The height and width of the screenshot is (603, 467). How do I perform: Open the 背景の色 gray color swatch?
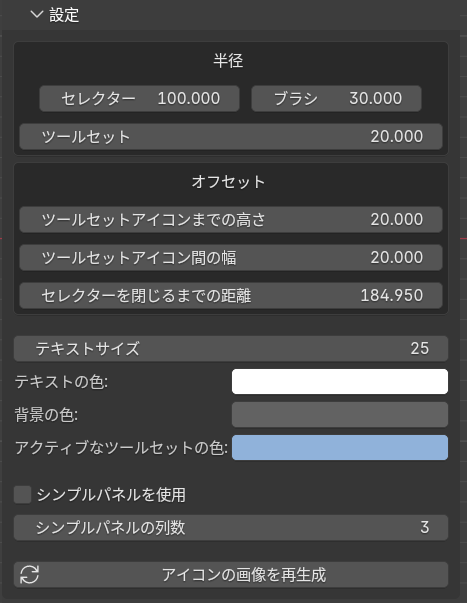click(x=340, y=415)
